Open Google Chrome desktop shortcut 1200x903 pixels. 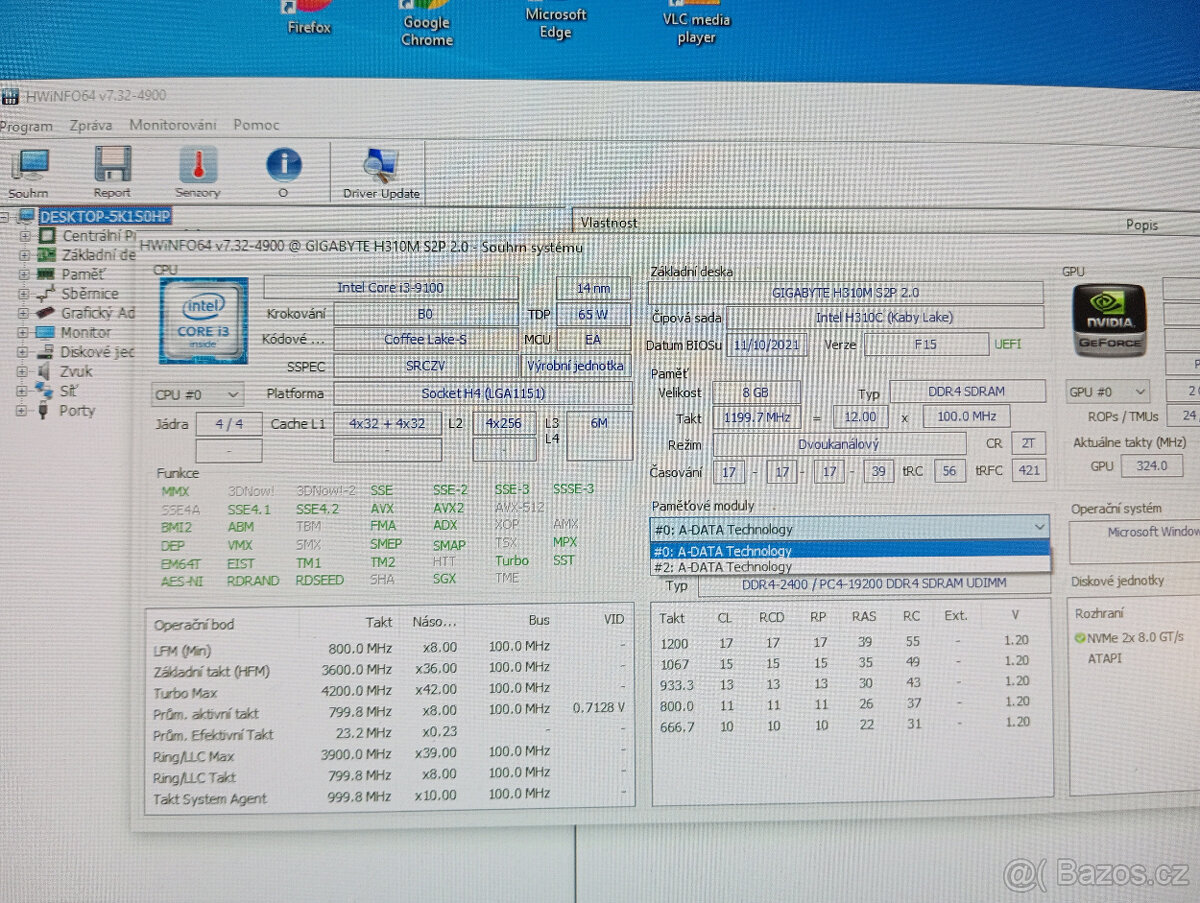click(427, 24)
